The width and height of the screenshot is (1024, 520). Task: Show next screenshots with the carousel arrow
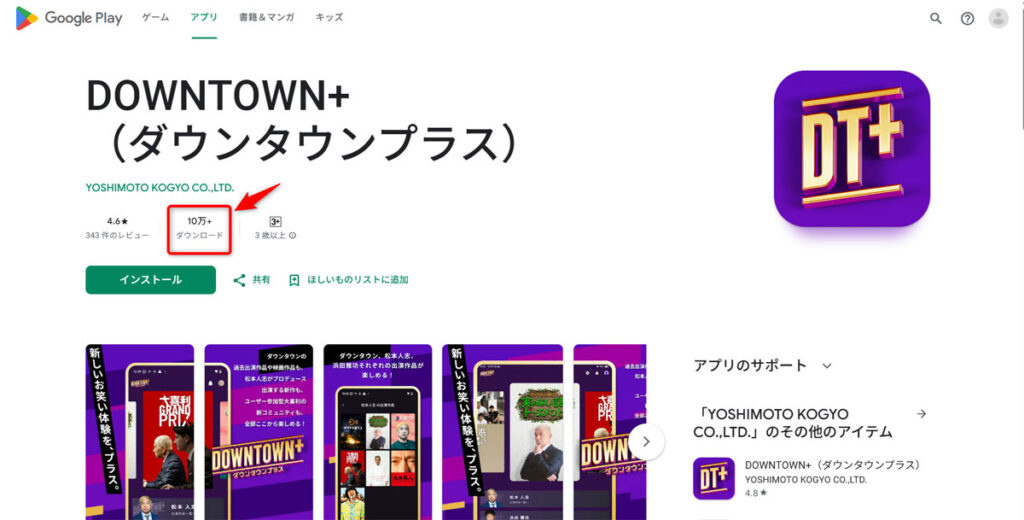647,442
